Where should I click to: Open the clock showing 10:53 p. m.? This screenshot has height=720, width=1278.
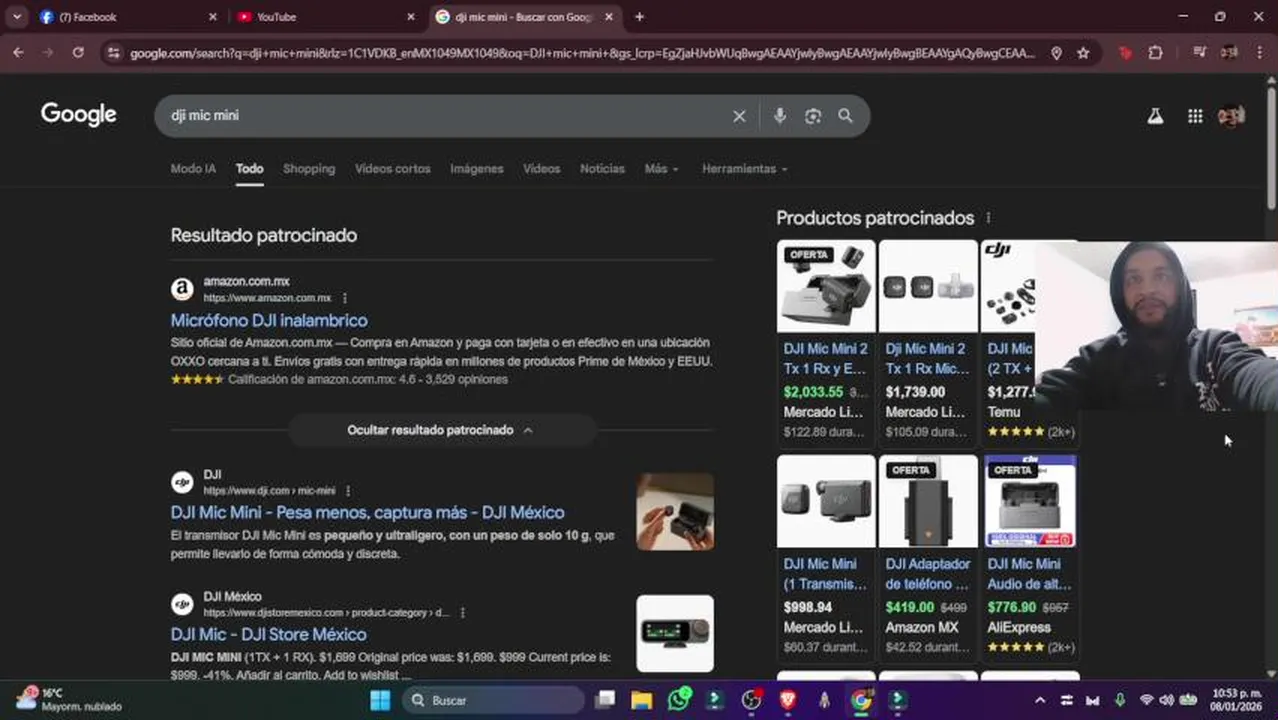point(1237,700)
